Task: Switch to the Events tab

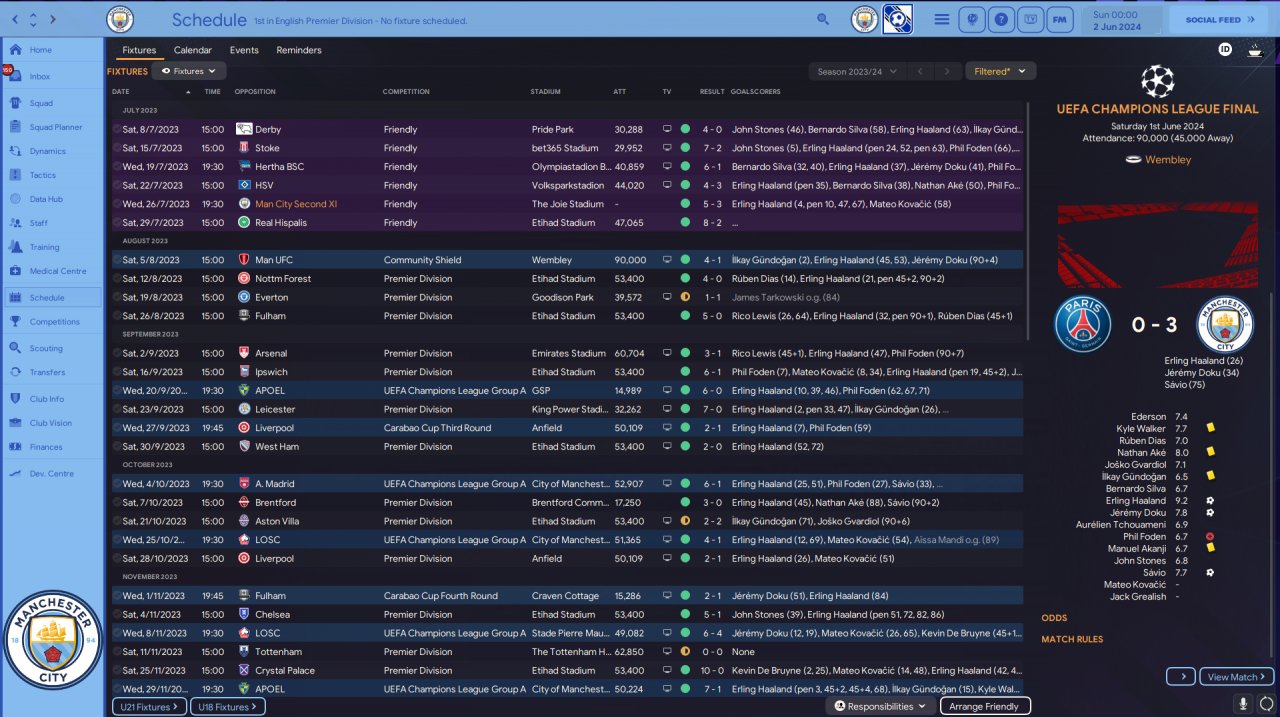Action: click(x=244, y=50)
